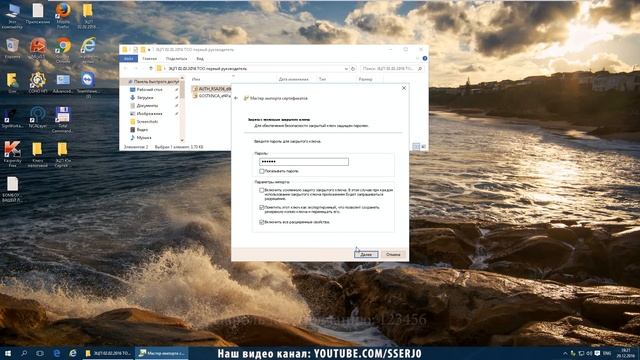Select the AUTH_RSA256 file in Explorer

pyautogui.click(x=211, y=88)
